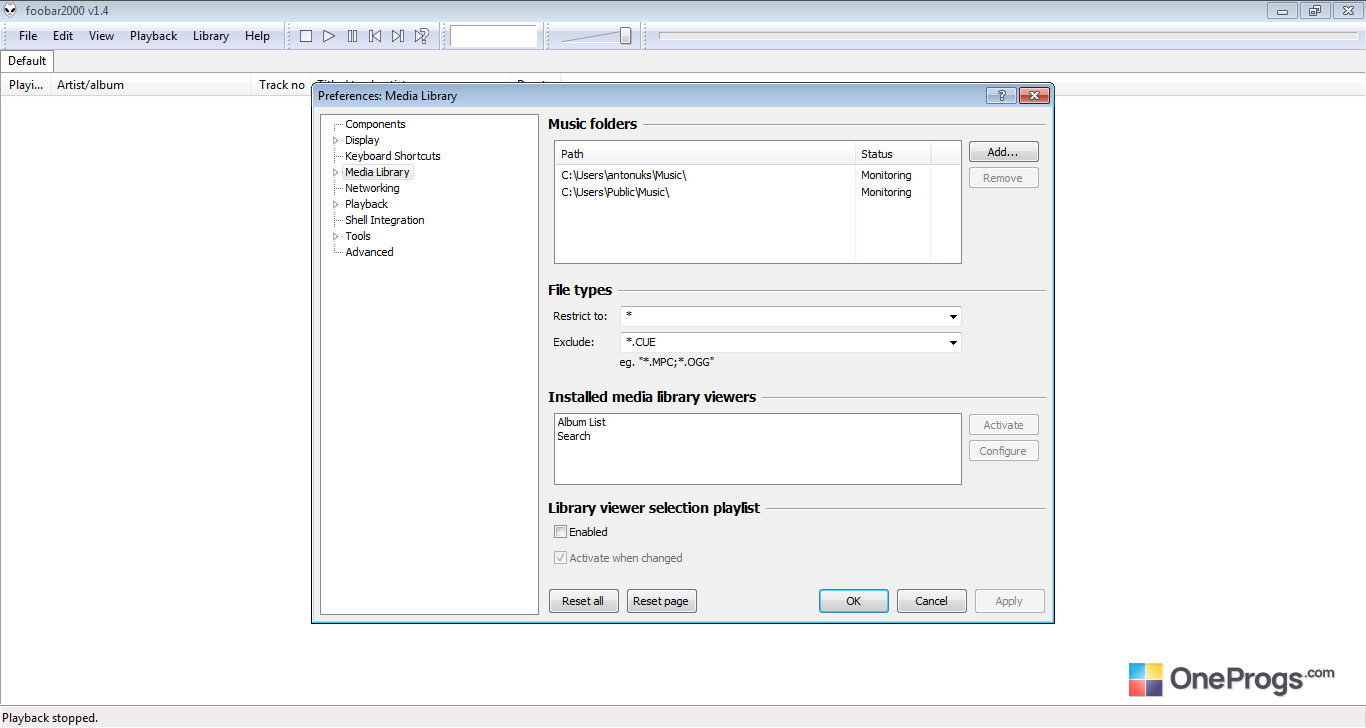
Task: Skip to the next track icon
Action: (398, 36)
